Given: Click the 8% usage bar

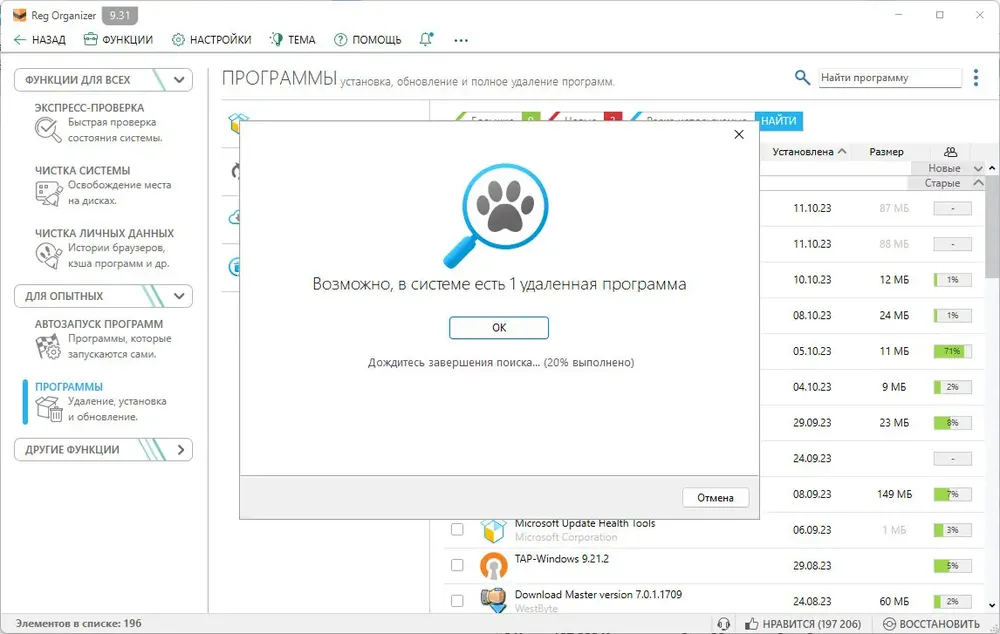Looking at the screenshot, I should click(952, 423).
